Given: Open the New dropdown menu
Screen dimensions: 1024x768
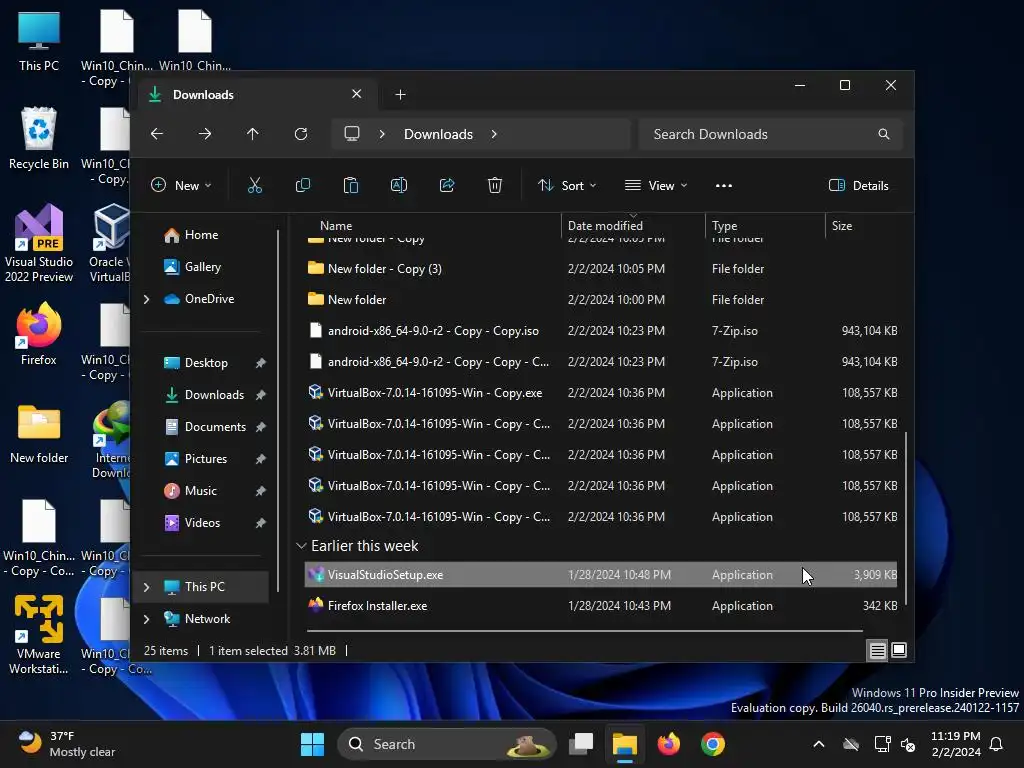Looking at the screenshot, I should click(x=181, y=185).
